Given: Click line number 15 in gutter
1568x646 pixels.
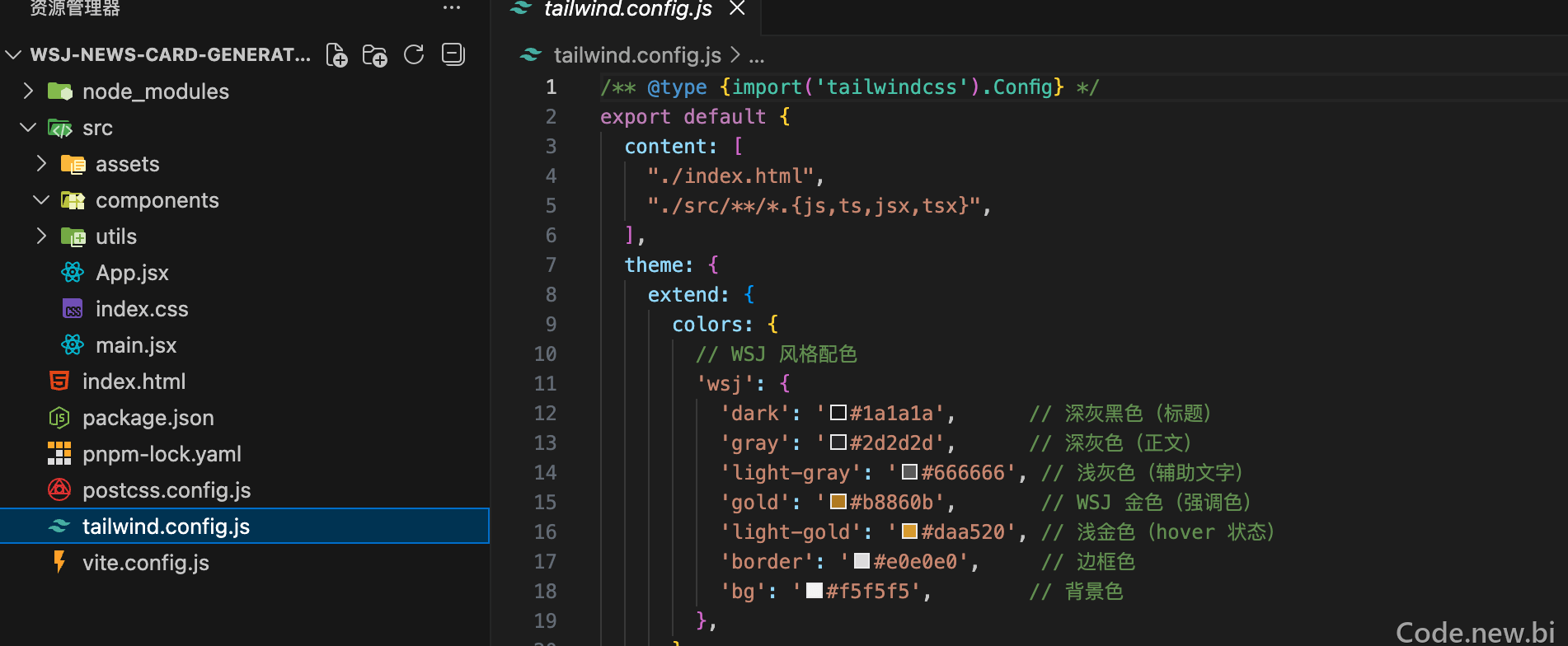Looking at the screenshot, I should click(x=545, y=503).
